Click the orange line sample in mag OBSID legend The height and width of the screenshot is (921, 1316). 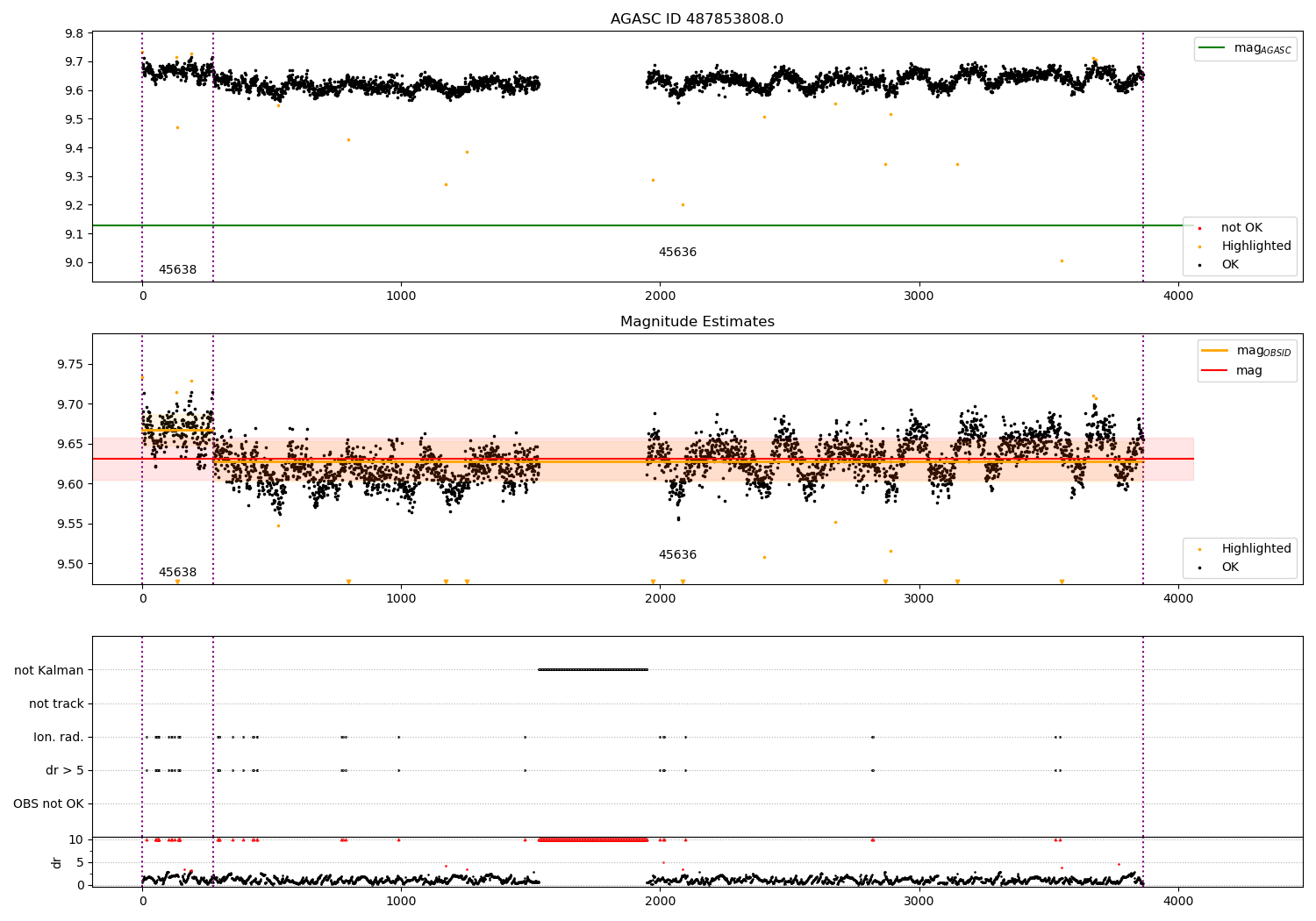pos(1215,351)
